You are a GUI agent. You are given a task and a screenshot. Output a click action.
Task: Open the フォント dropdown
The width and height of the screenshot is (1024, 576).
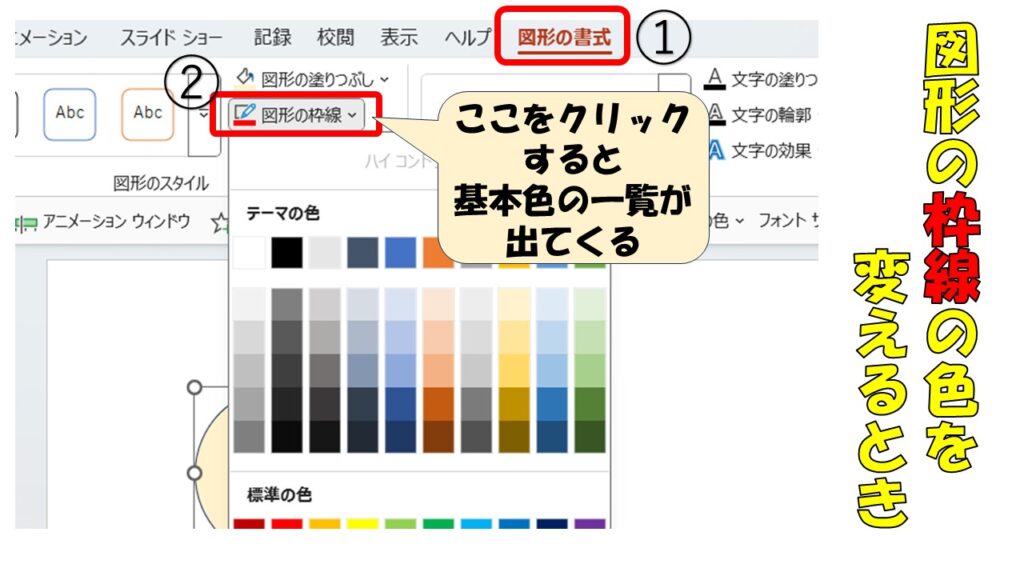[788, 221]
